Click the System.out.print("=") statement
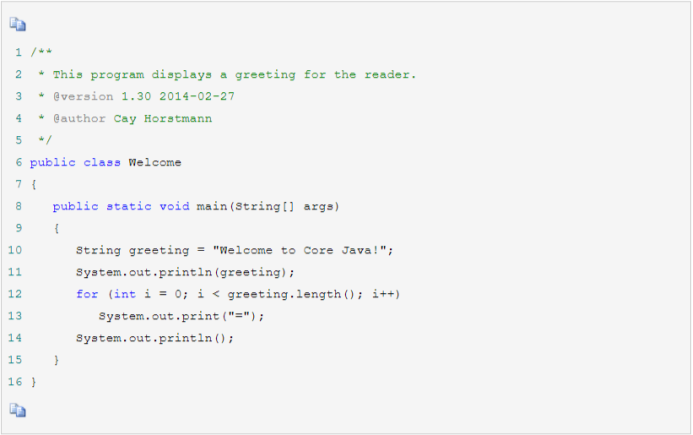693x435 pixels. [182, 316]
